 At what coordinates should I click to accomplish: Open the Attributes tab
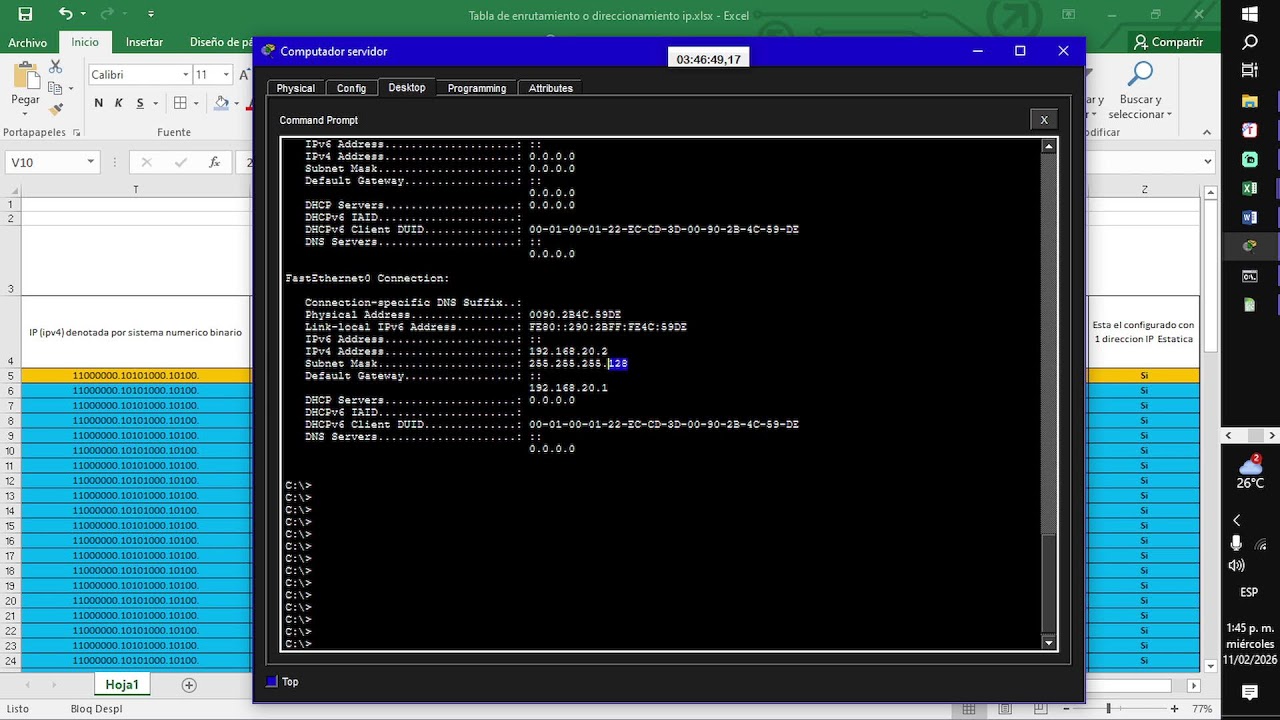(551, 88)
